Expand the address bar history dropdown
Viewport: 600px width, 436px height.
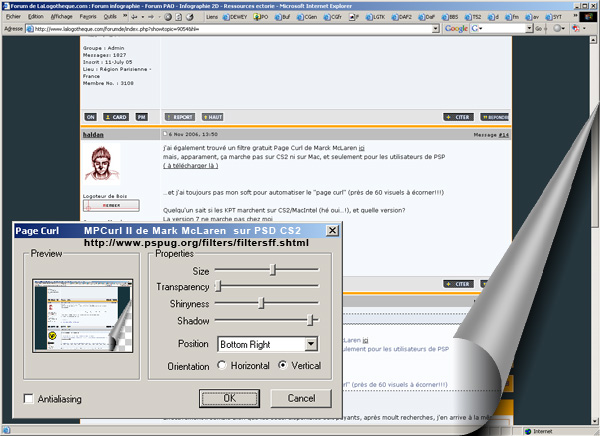coord(435,29)
